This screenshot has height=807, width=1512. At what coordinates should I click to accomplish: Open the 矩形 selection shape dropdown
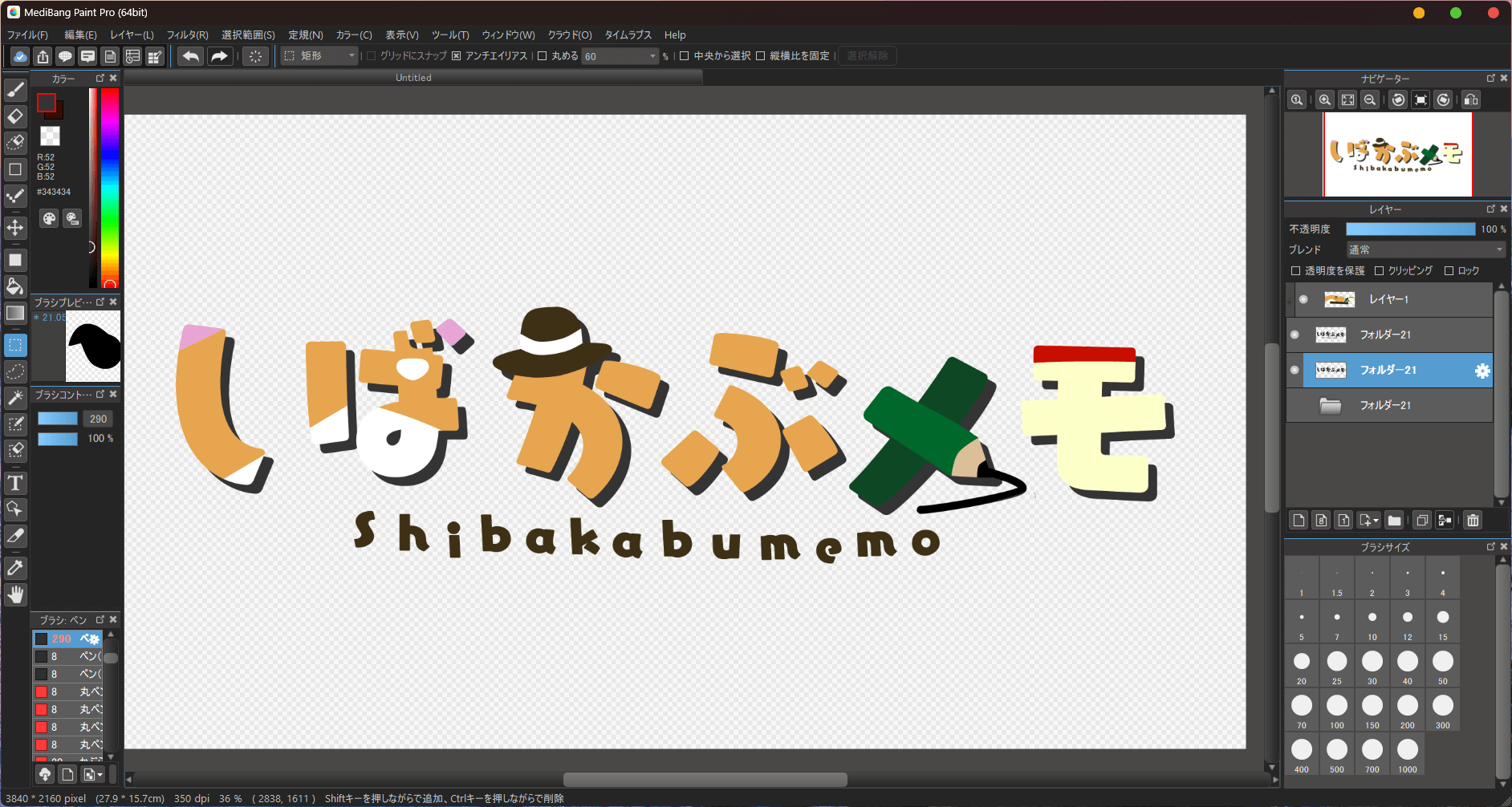[x=319, y=56]
